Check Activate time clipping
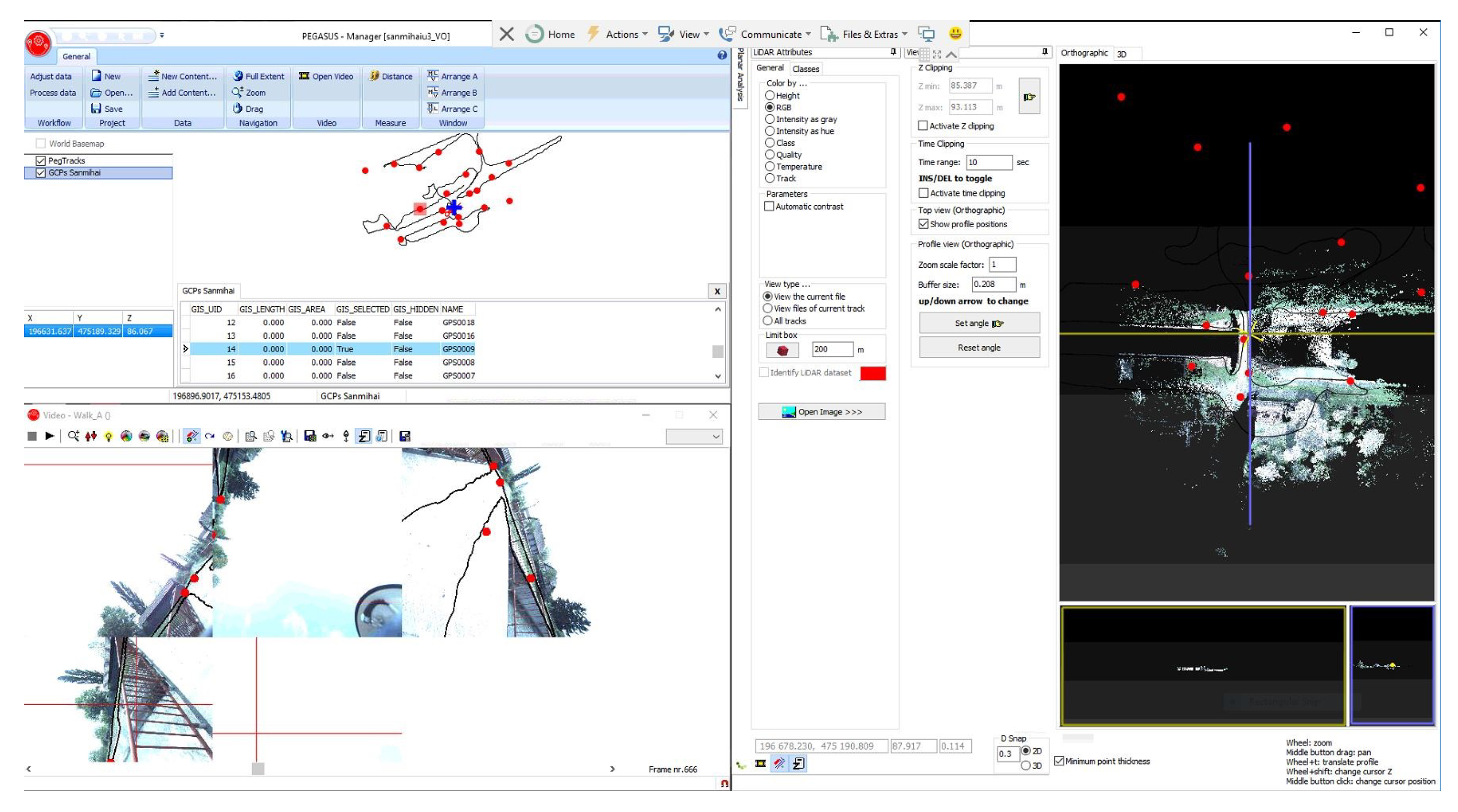 [x=924, y=193]
